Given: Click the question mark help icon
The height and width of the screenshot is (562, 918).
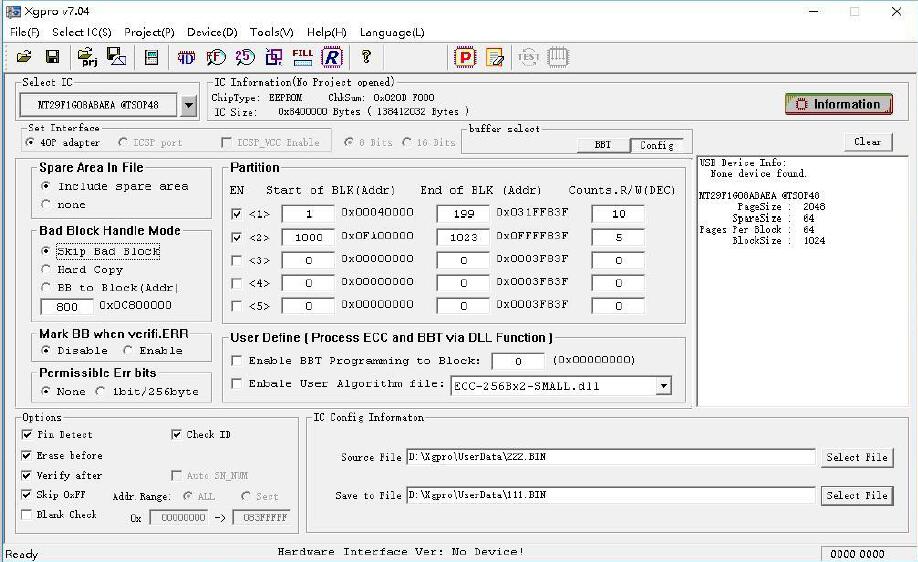Looking at the screenshot, I should point(366,57).
